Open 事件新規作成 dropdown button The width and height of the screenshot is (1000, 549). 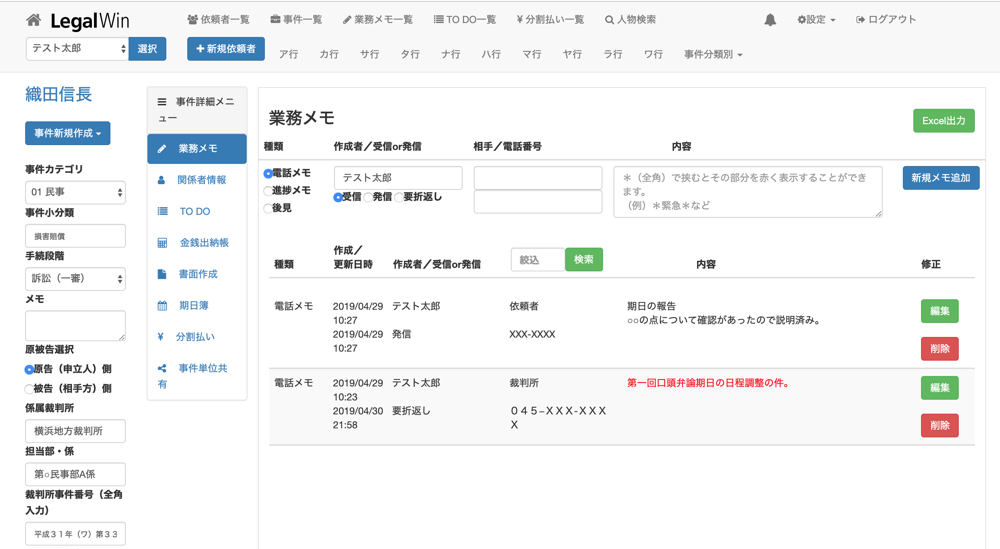click(x=68, y=133)
